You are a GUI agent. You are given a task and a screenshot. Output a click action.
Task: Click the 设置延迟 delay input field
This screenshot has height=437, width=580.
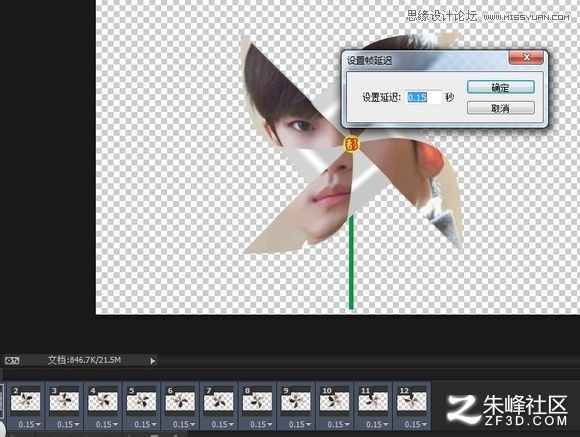point(424,97)
